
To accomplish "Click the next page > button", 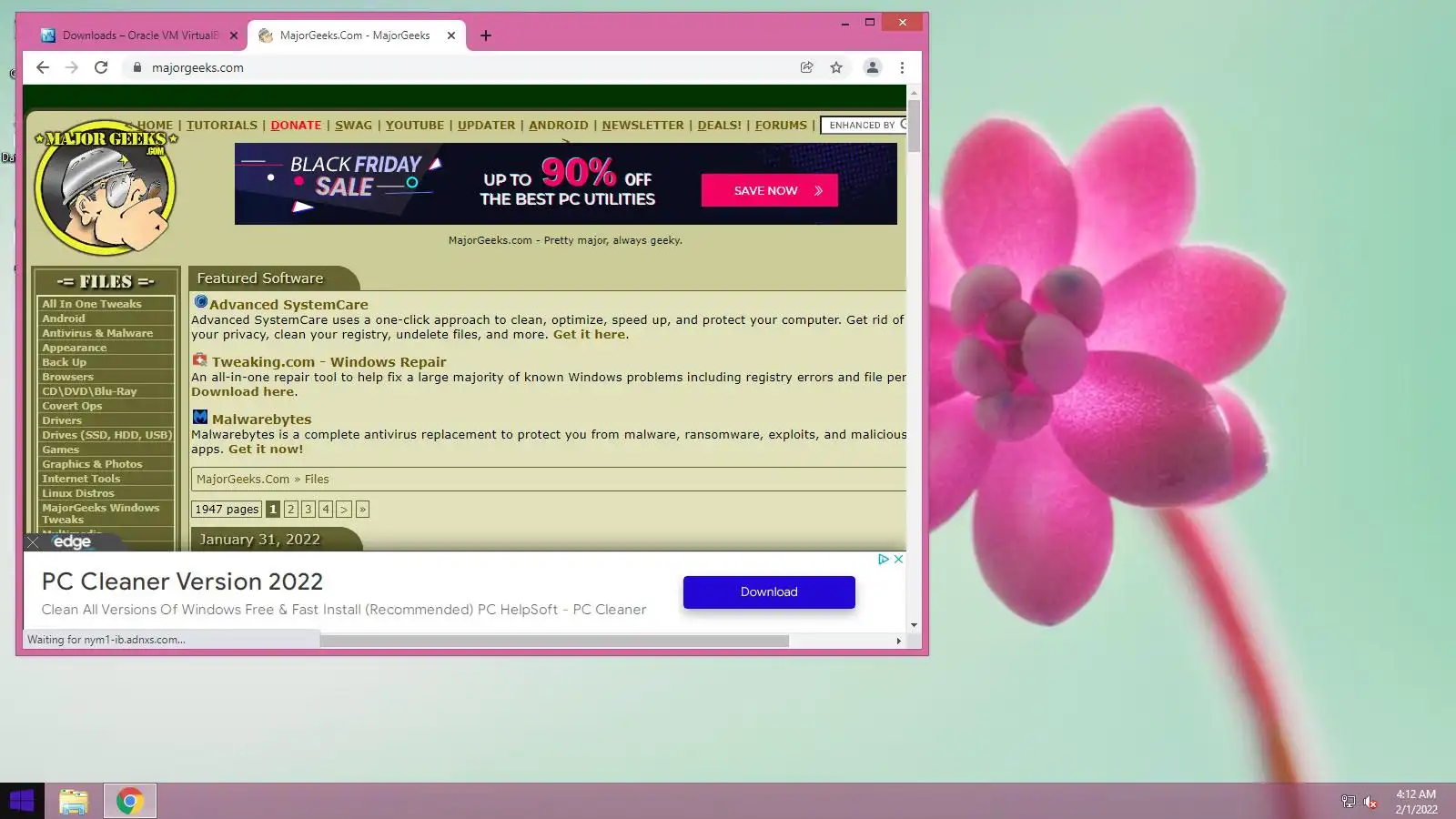I will [344, 510].
